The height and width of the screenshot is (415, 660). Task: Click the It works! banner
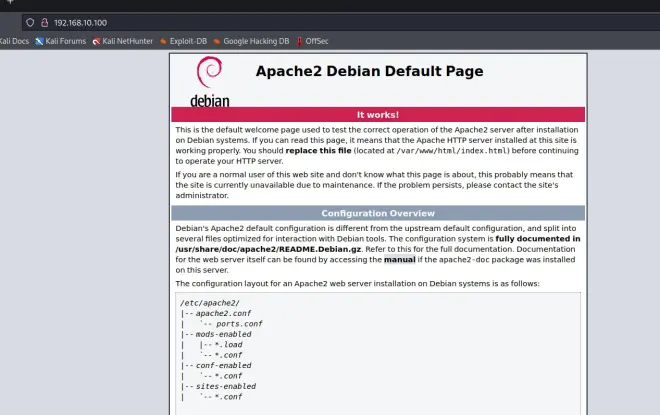point(378,114)
